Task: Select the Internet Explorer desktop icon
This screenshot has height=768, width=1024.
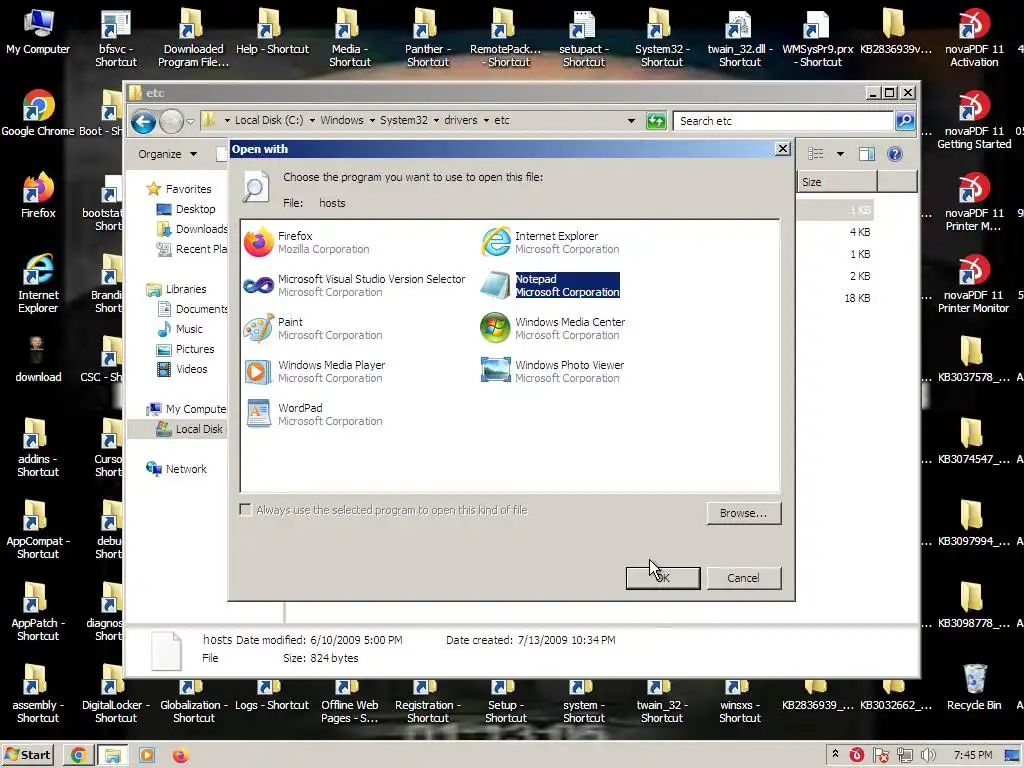Action: pyautogui.click(x=38, y=284)
